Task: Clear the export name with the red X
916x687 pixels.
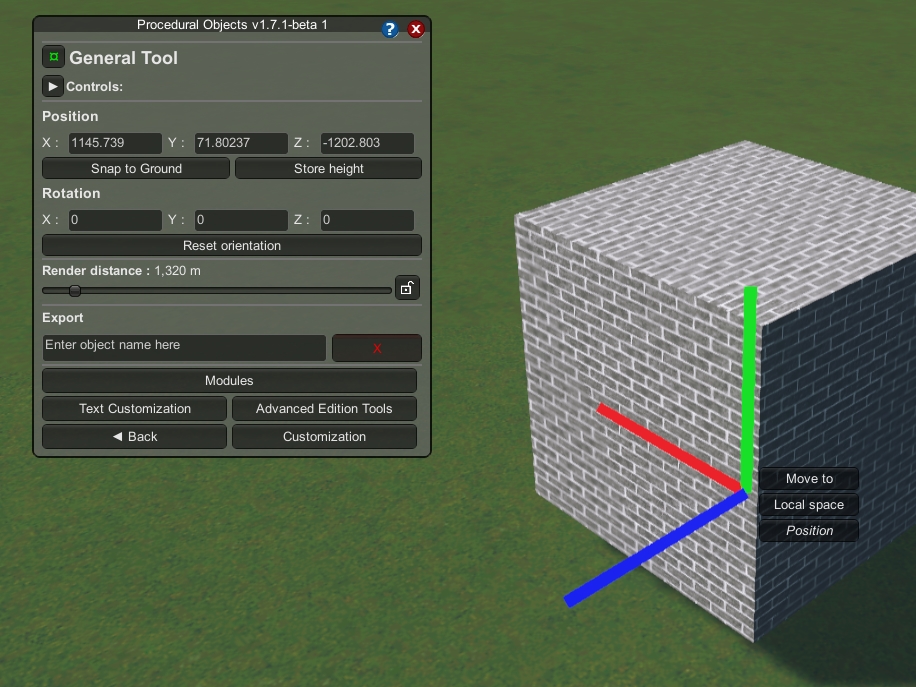Action: coord(377,347)
